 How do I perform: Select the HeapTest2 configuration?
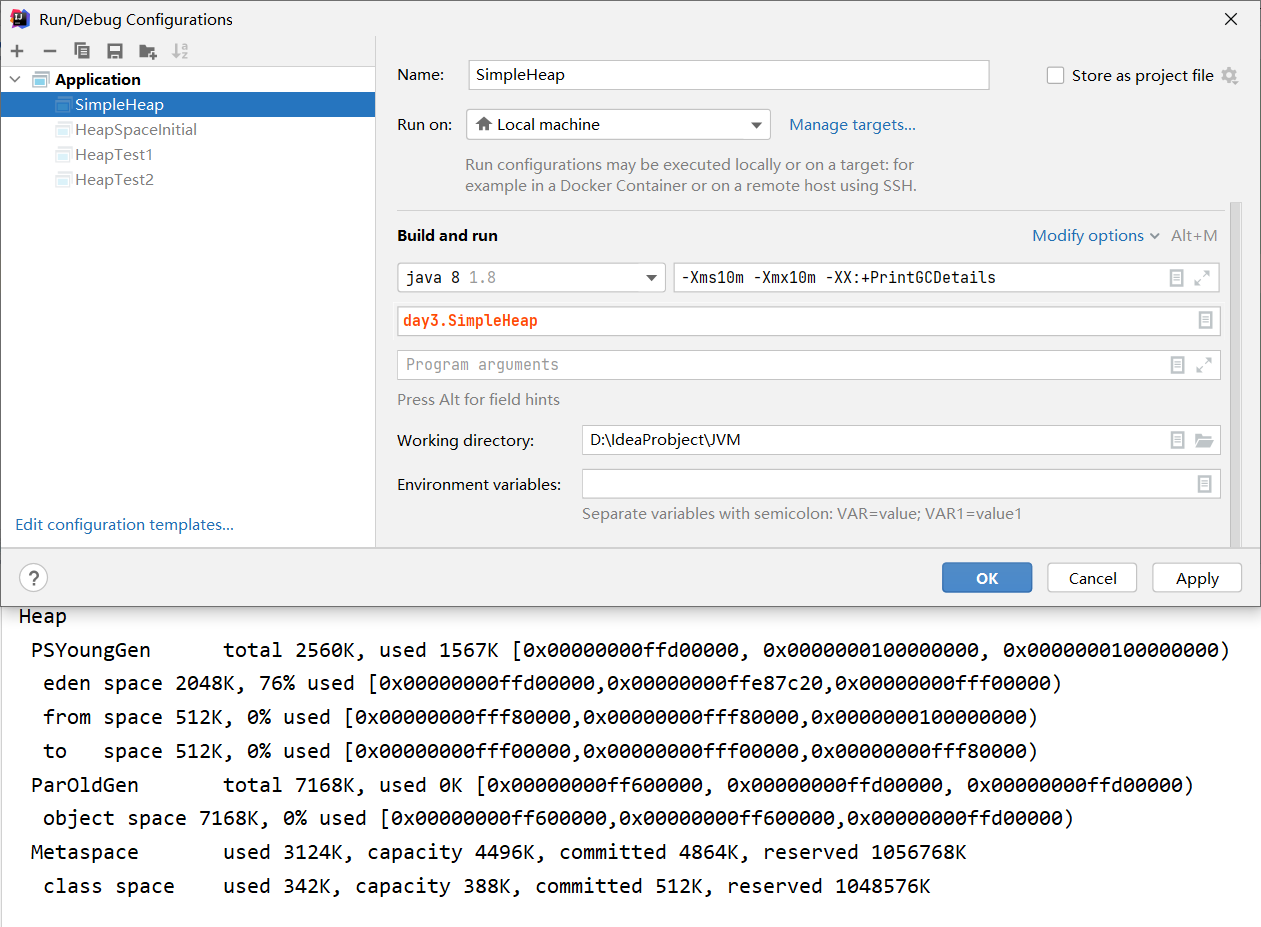coord(188,179)
